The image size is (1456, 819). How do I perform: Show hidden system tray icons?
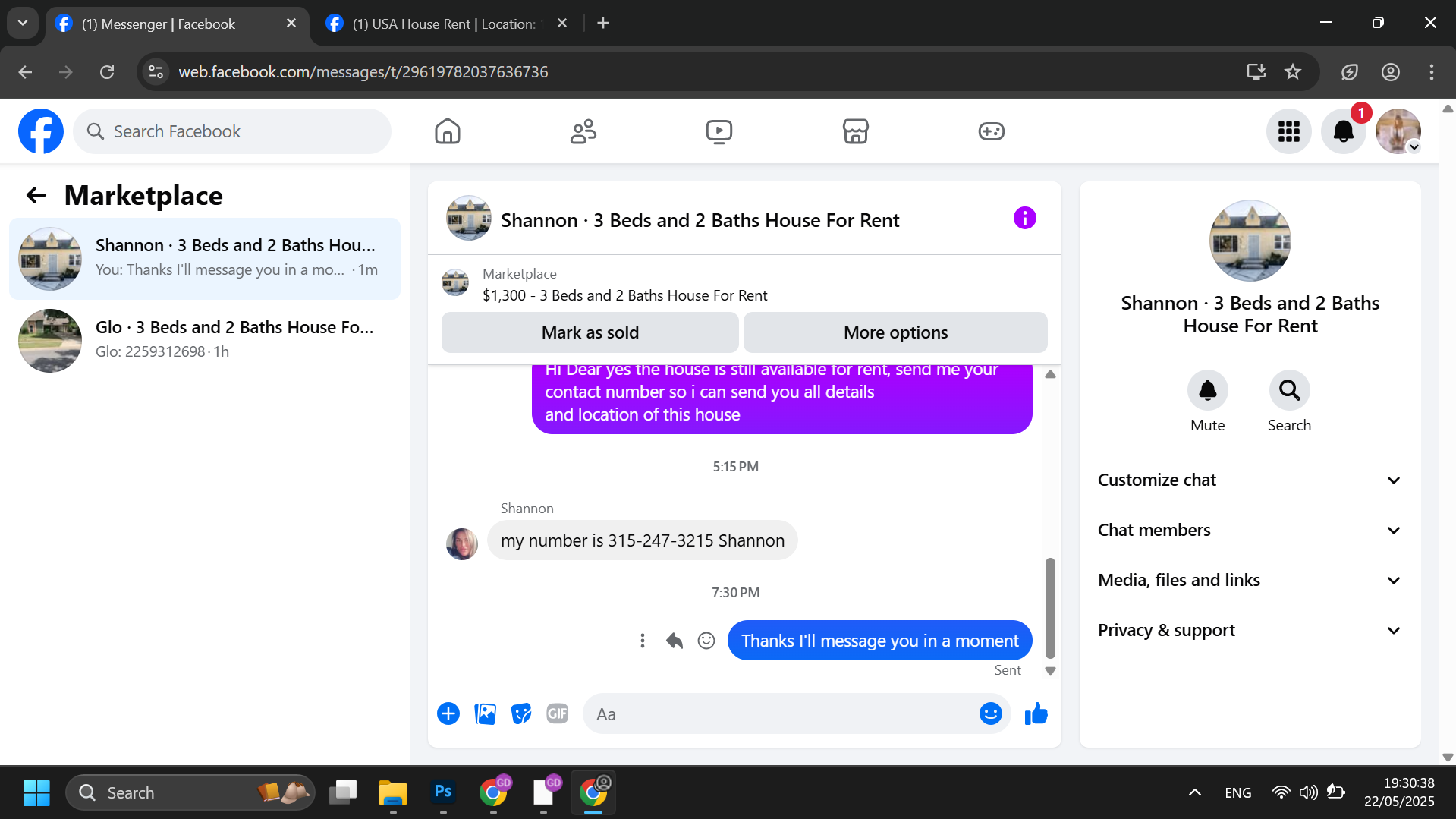pyautogui.click(x=1194, y=792)
